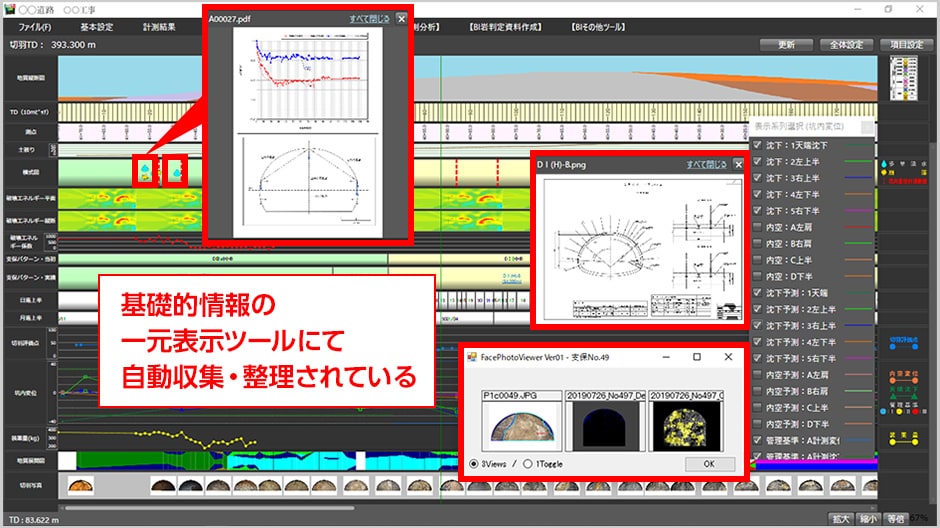Select the 1Toggle radio button
940x528 pixels.
pyautogui.click(x=528, y=464)
